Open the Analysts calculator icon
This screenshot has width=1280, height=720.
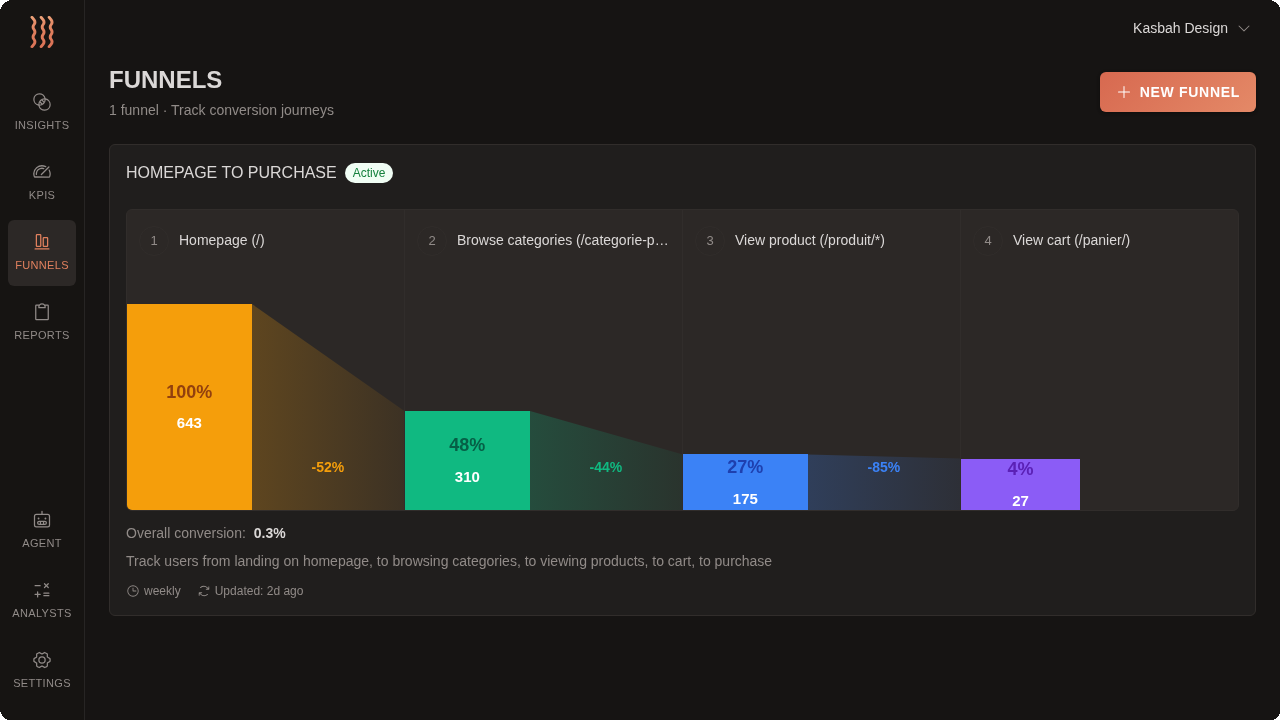coord(42,590)
